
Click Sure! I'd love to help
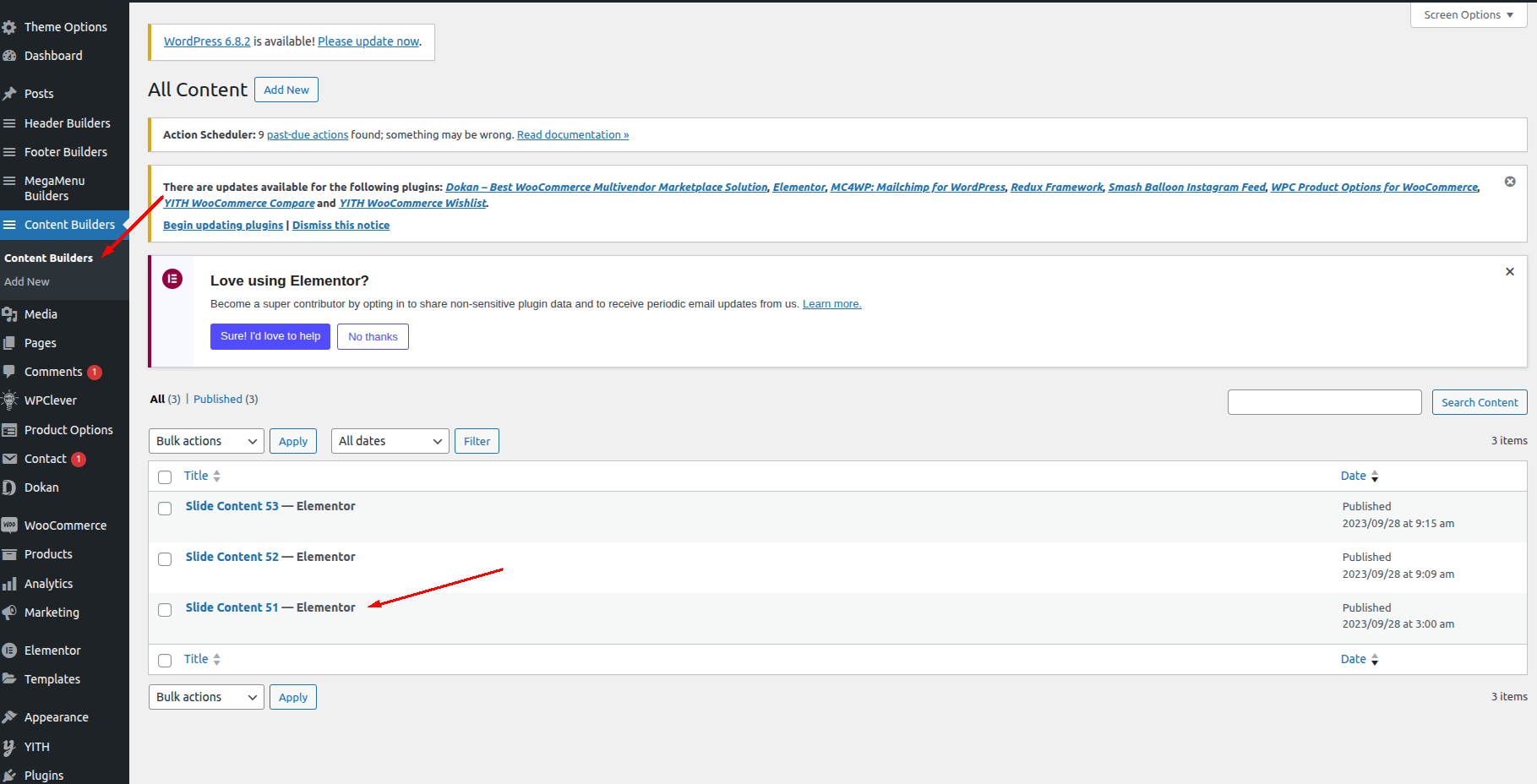[x=270, y=336]
